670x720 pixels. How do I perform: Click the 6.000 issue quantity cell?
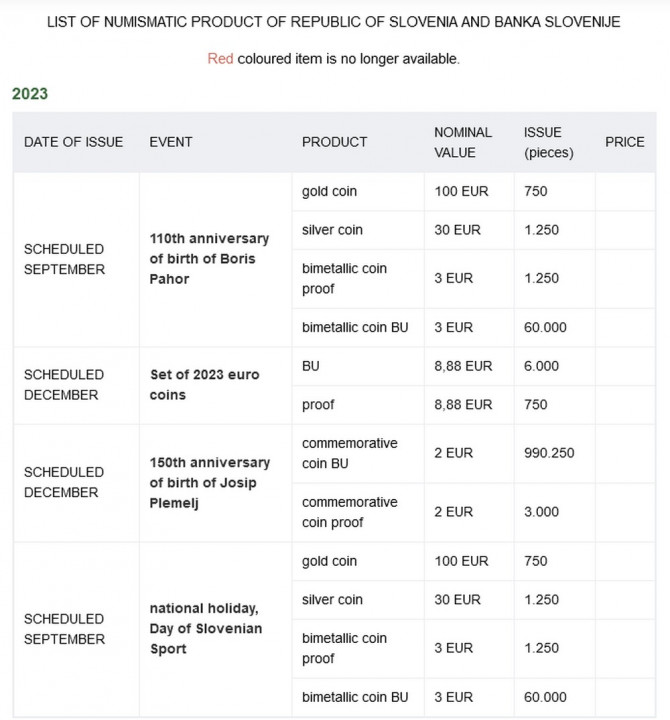pos(542,366)
